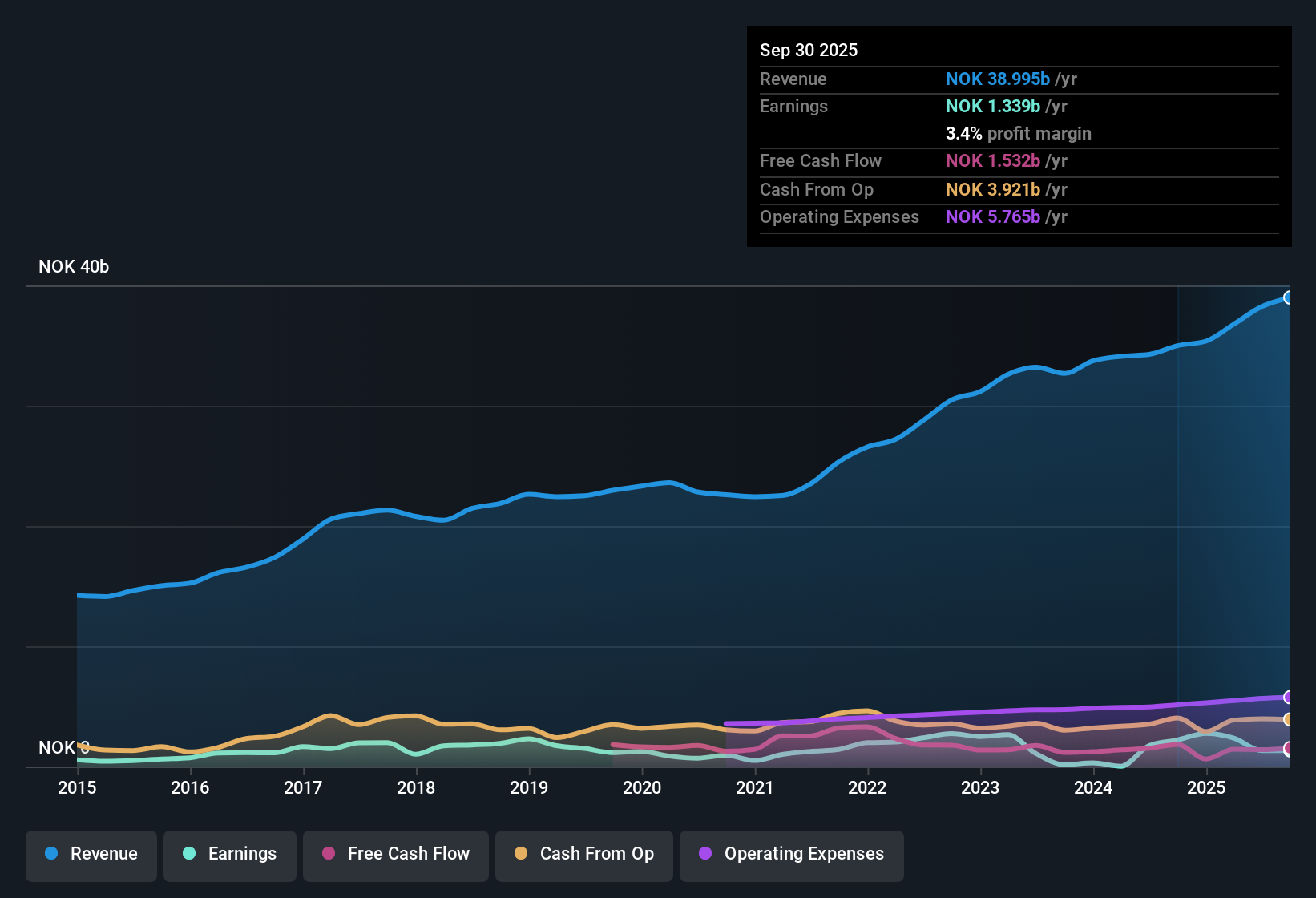Viewport: 1316px width, 898px height.
Task: Click the purple Operating Expenses dot icon
Action: click(705, 854)
